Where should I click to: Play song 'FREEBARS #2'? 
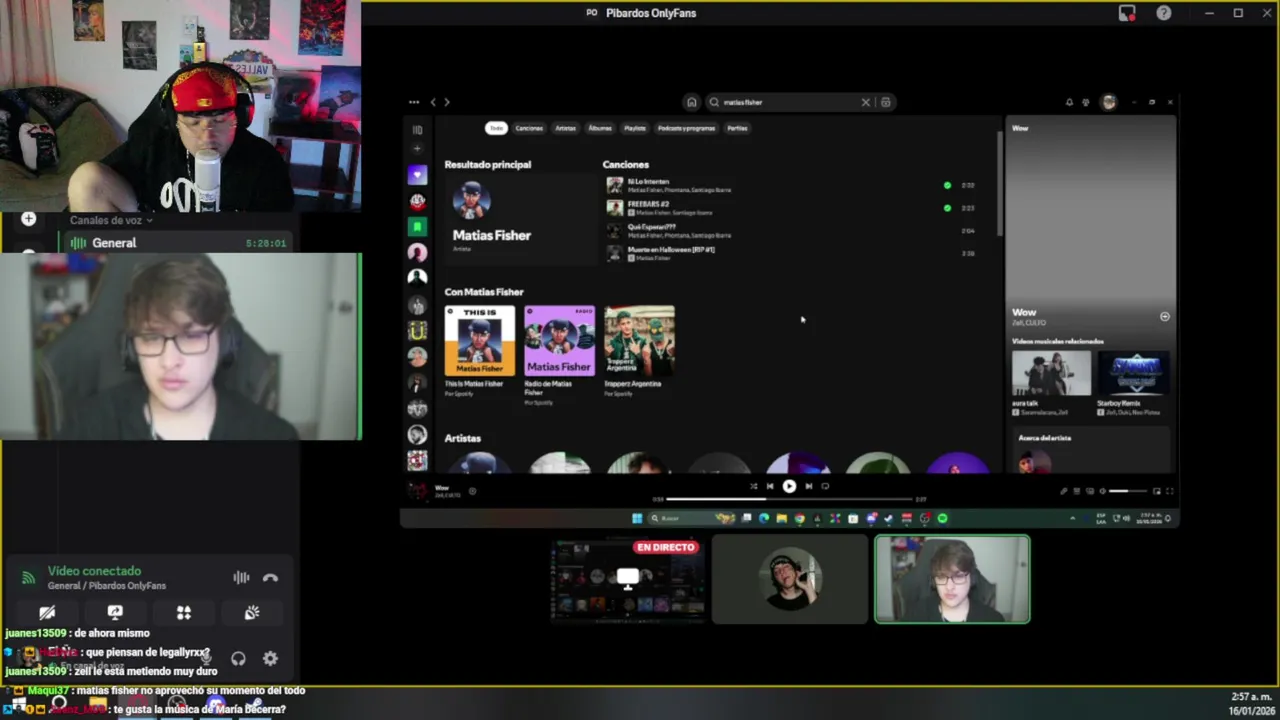pos(614,208)
